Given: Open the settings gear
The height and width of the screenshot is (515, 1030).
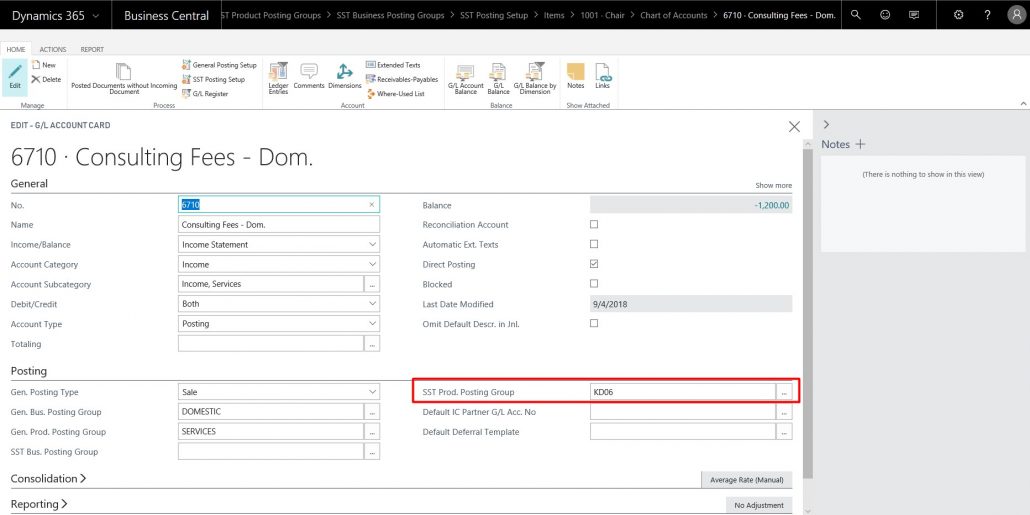Looking at the screenshot, I should [x=958, y=14].
